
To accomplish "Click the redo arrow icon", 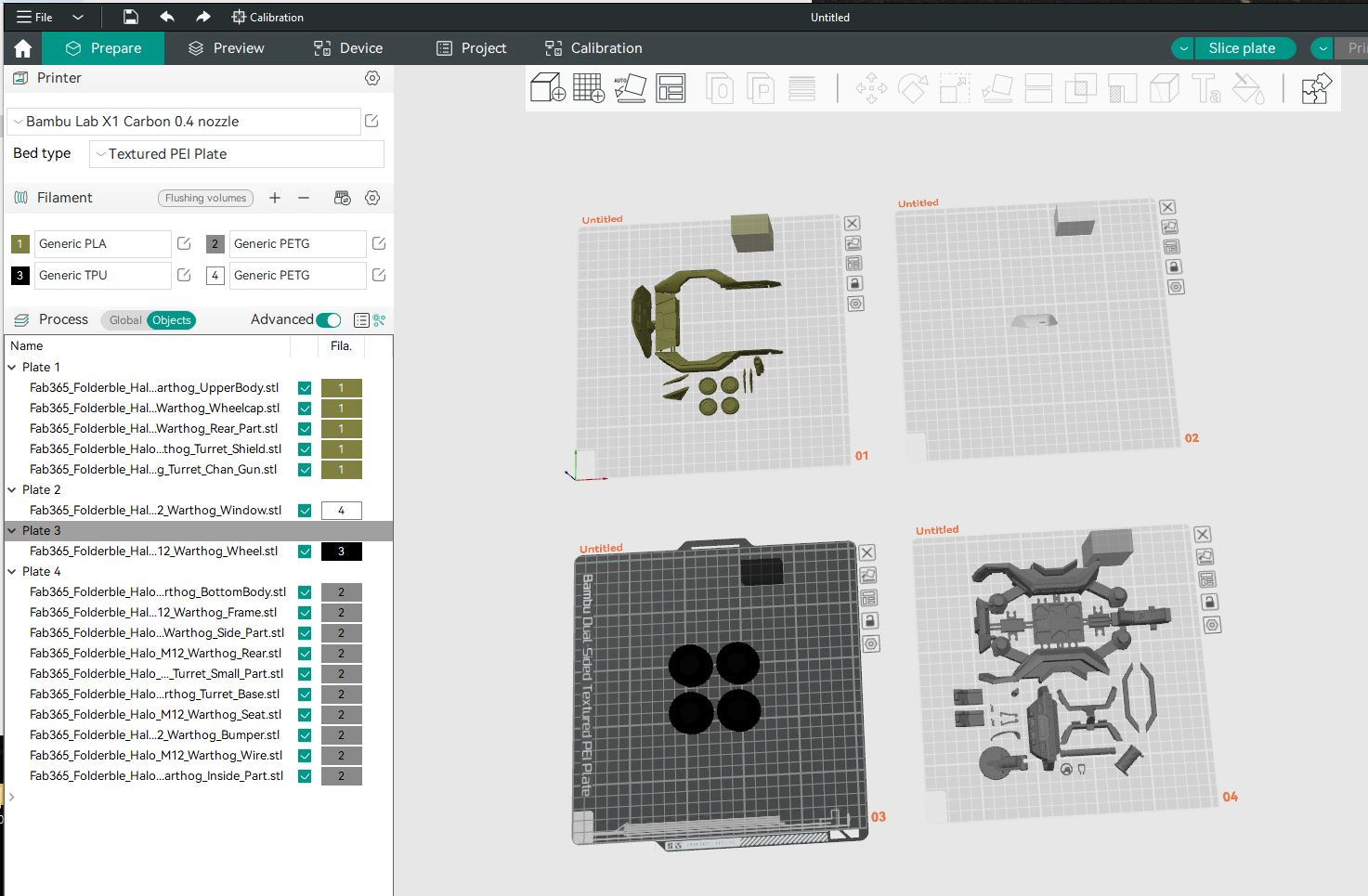I will pyautogui.click(x=203, y=17).
